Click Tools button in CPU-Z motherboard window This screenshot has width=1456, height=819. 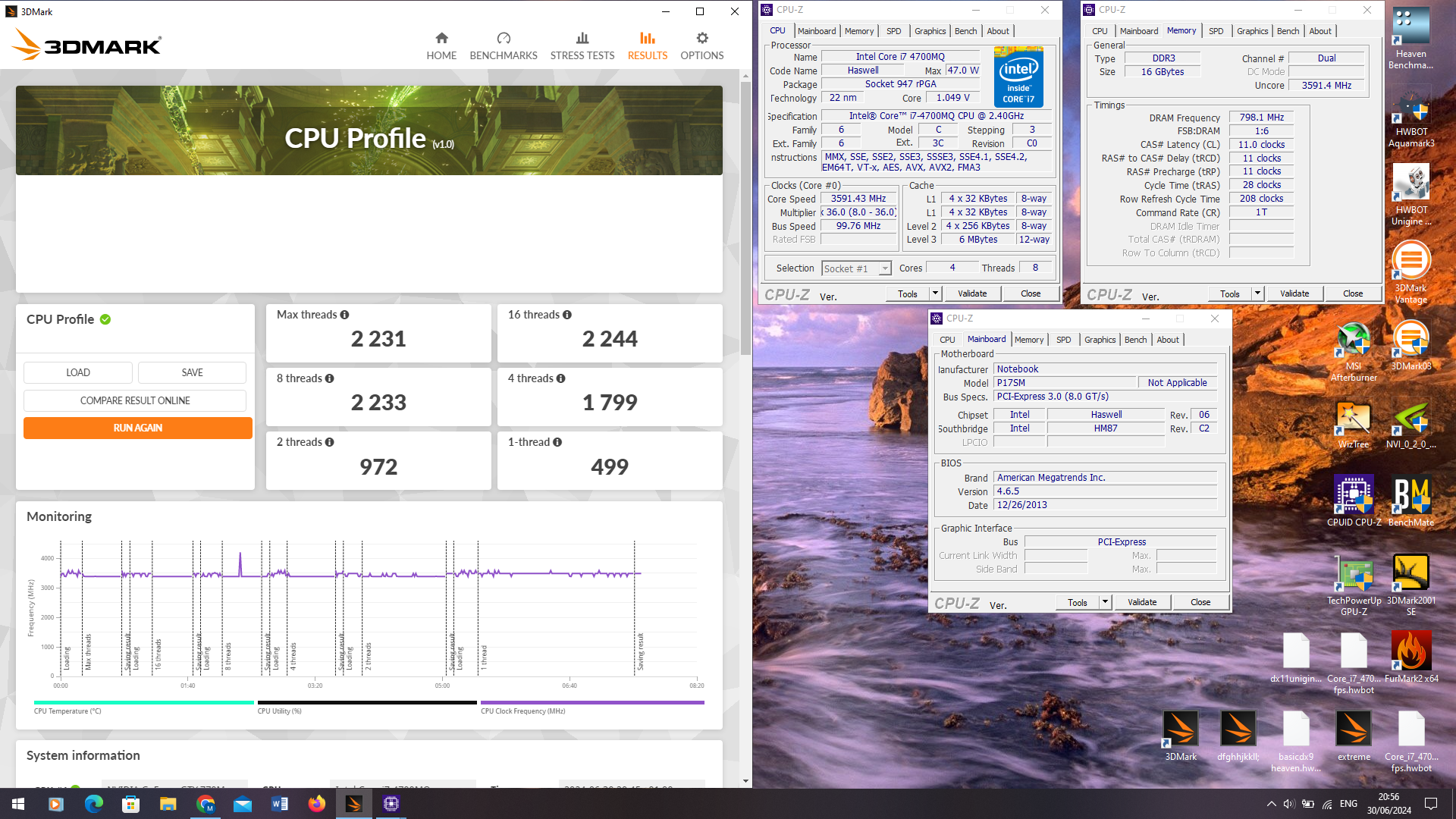click(x=1077, y=602)
